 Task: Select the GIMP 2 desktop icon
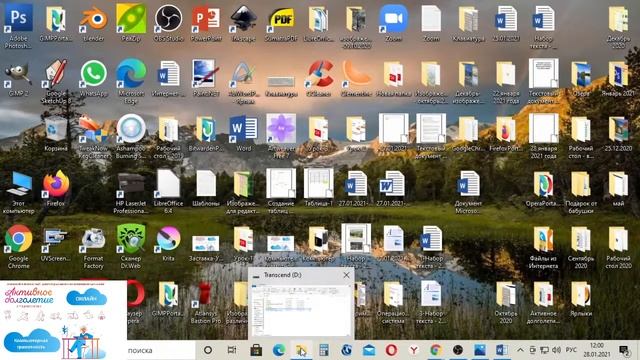18,78
